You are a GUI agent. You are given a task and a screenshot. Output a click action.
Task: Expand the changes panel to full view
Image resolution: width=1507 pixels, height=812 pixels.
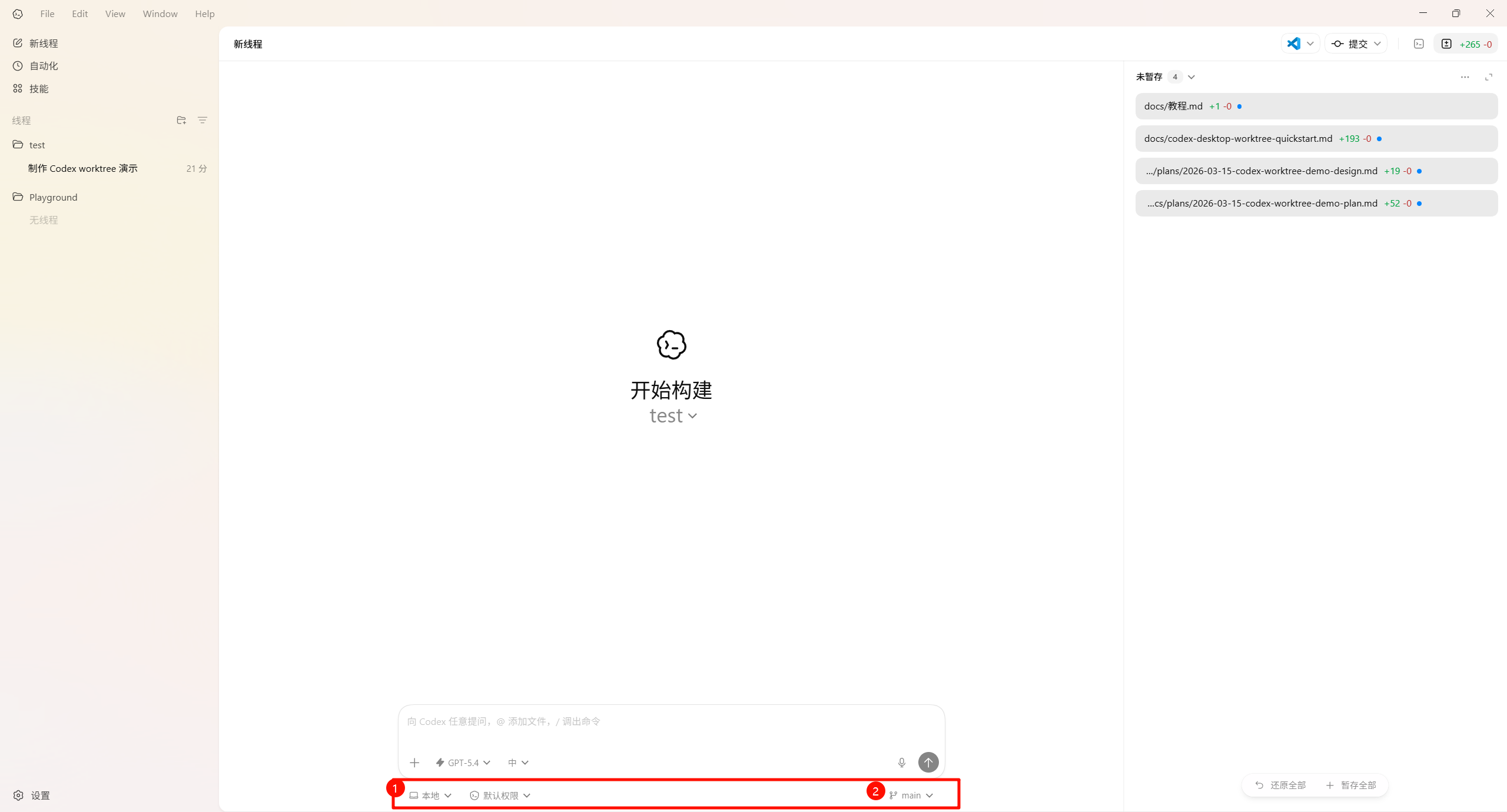click(1489, 77)
